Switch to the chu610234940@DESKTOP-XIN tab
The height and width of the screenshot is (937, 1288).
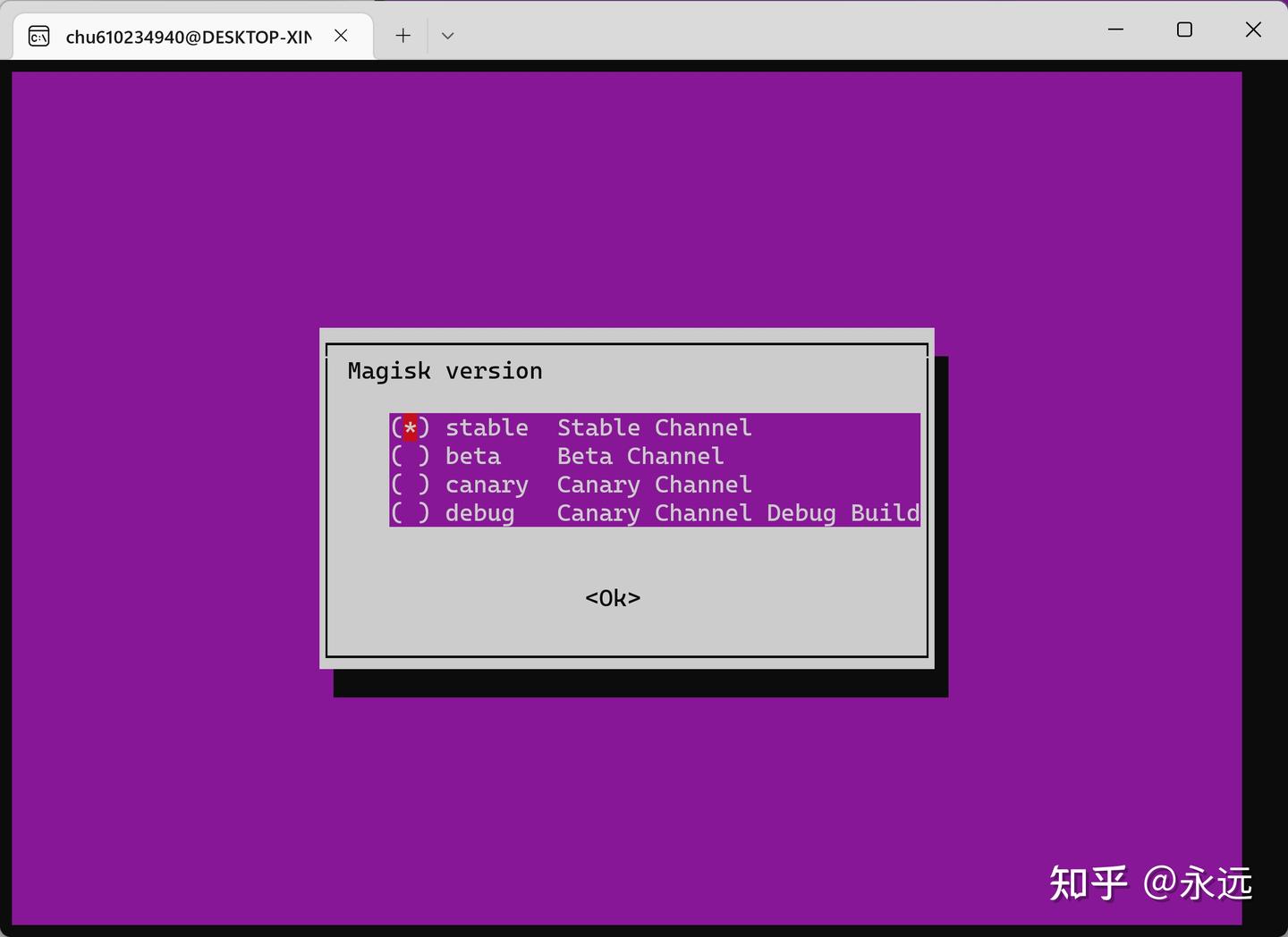click(188, 37)
